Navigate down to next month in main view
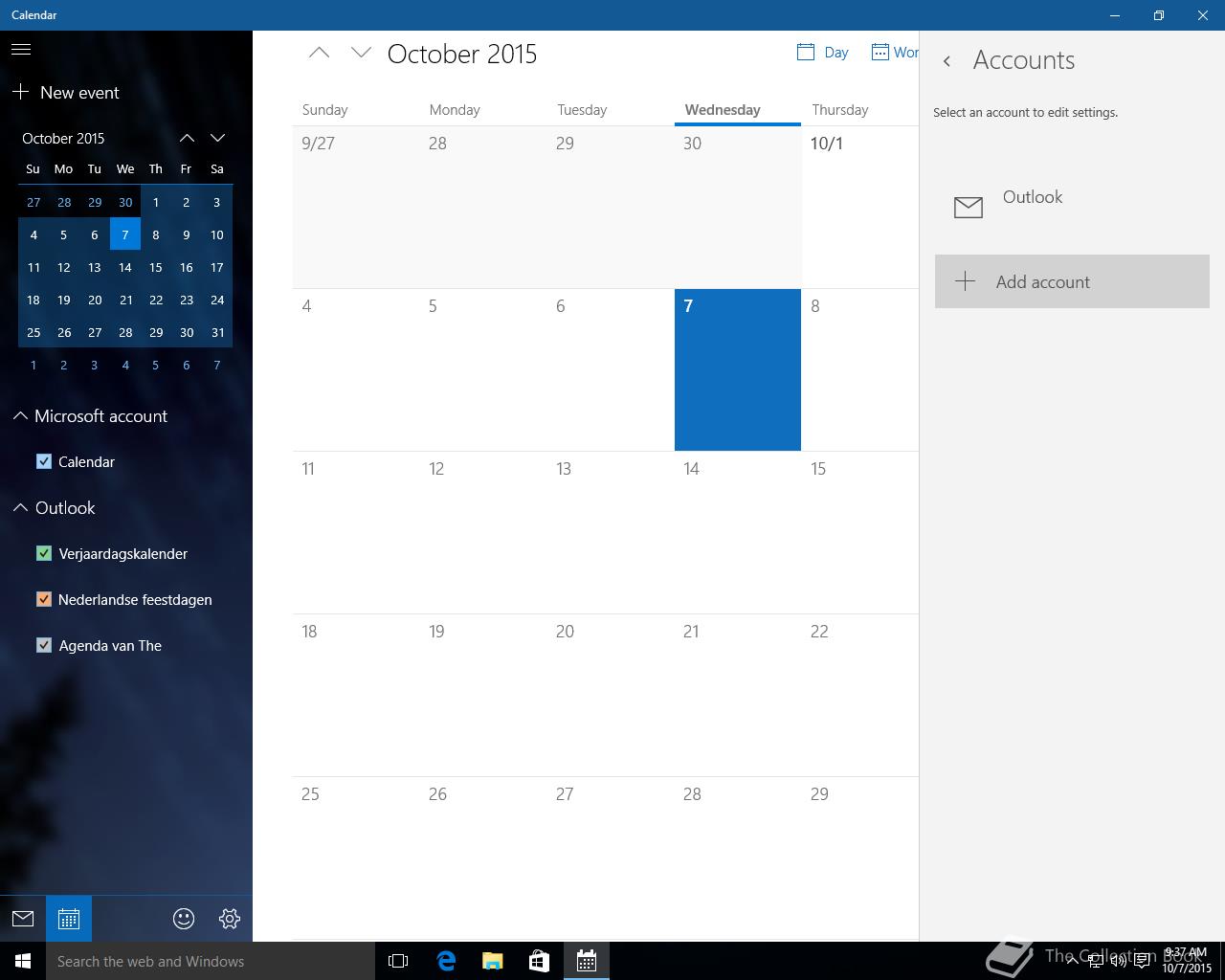Screen dimensions: 1225x980 point(361,54)
